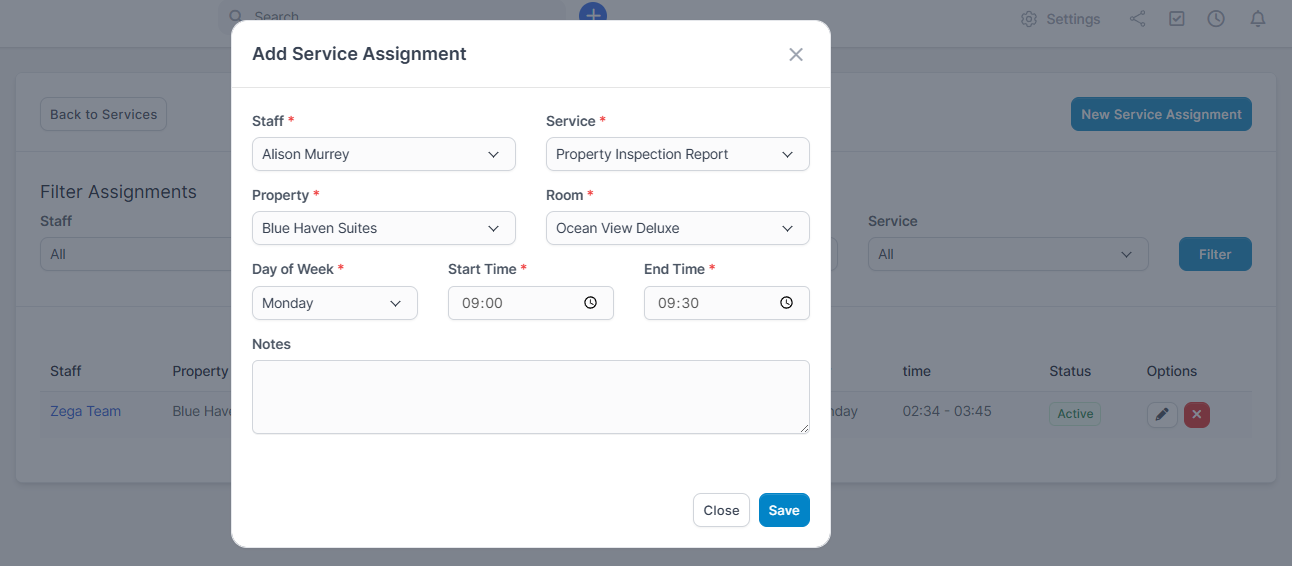
Task: Click the blue plus icon near search
Action: pos(593,14)
